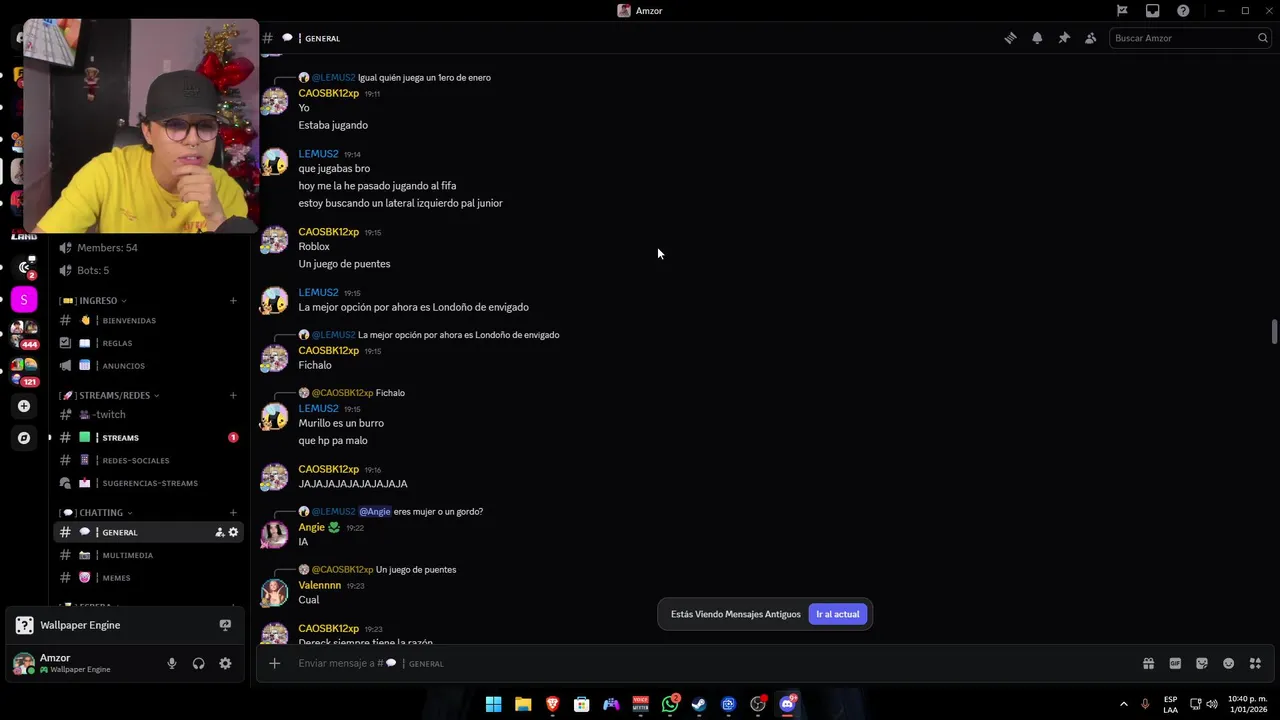Viewport: 1280px width, 720px height.
Task: Click the Members: 54 voice channel
Action: point(148,247)
